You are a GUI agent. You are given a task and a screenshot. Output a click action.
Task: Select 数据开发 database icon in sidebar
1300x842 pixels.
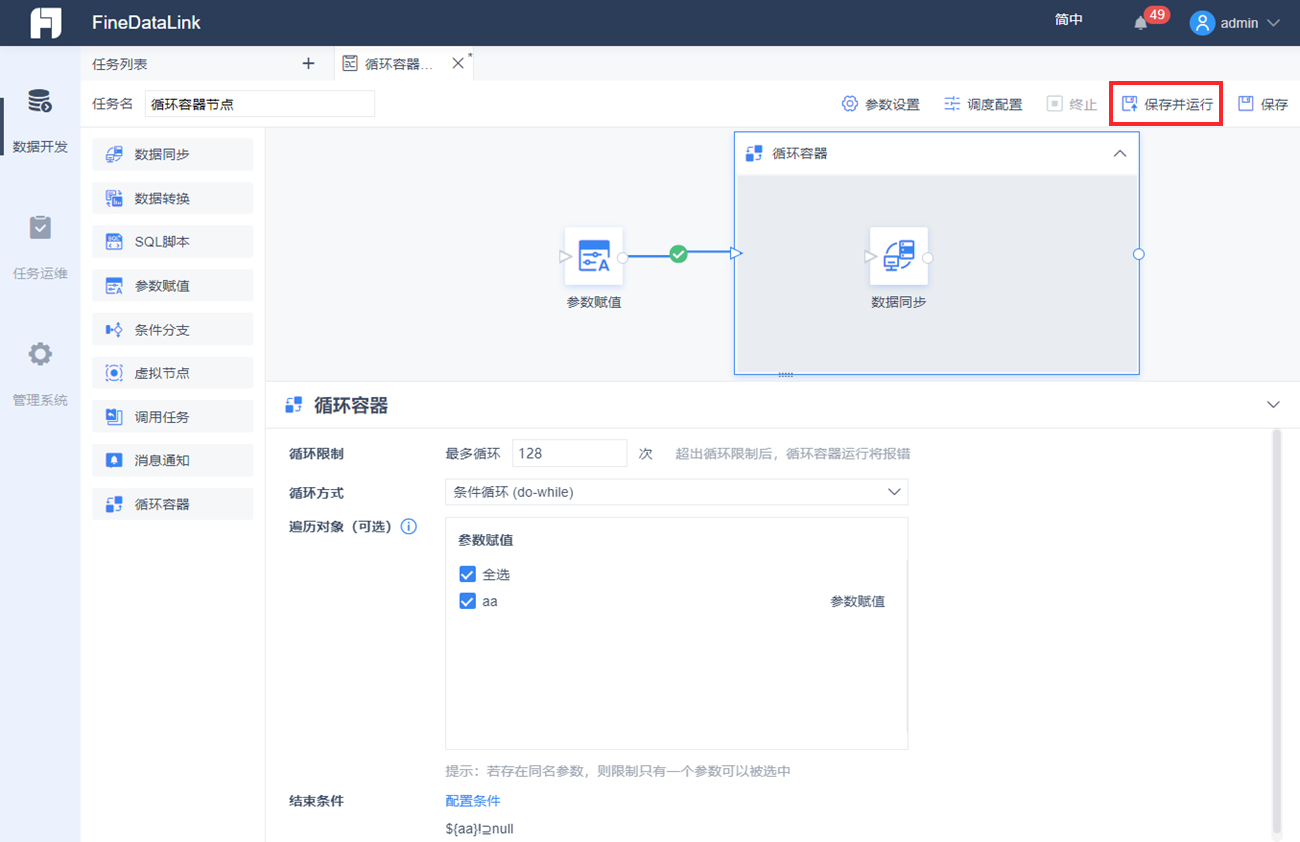(40, 101)
